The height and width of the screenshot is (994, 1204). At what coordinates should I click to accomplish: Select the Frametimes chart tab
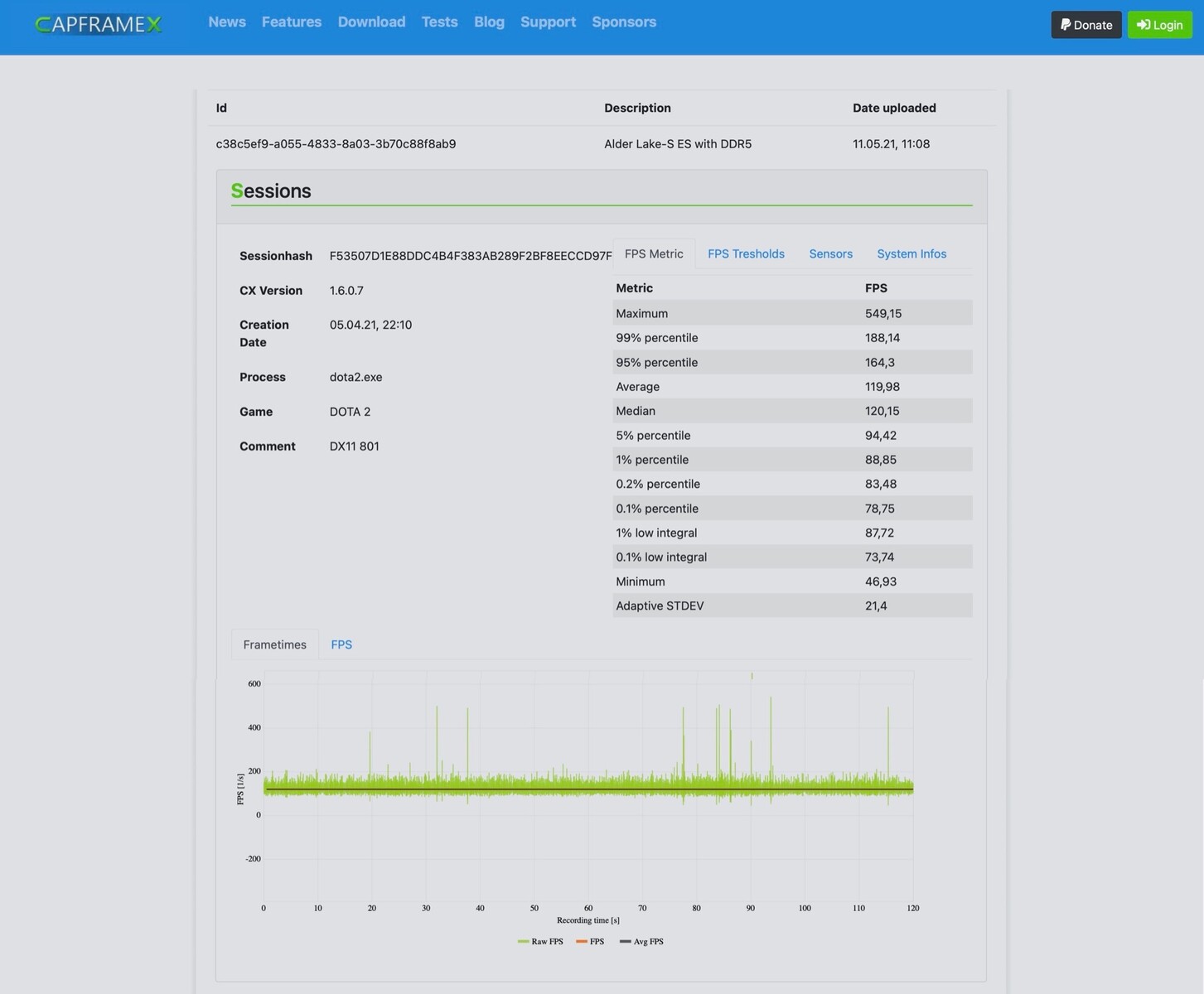tap(274, 644)
